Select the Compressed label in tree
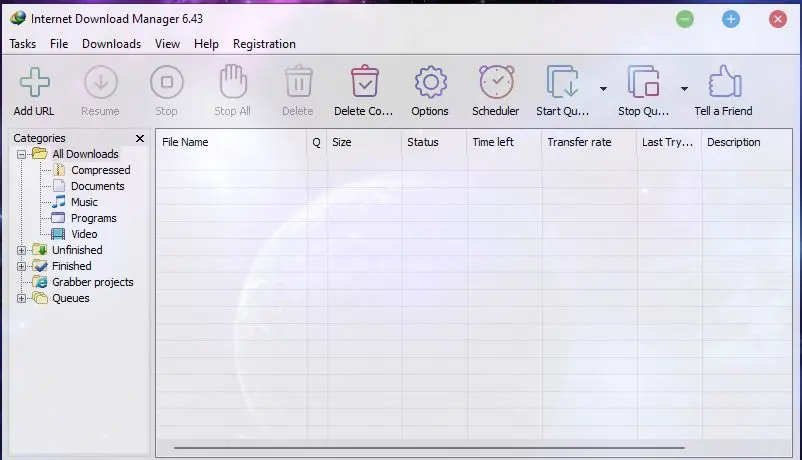The width and height of the screenshot is (802, 460). (101, 170)
